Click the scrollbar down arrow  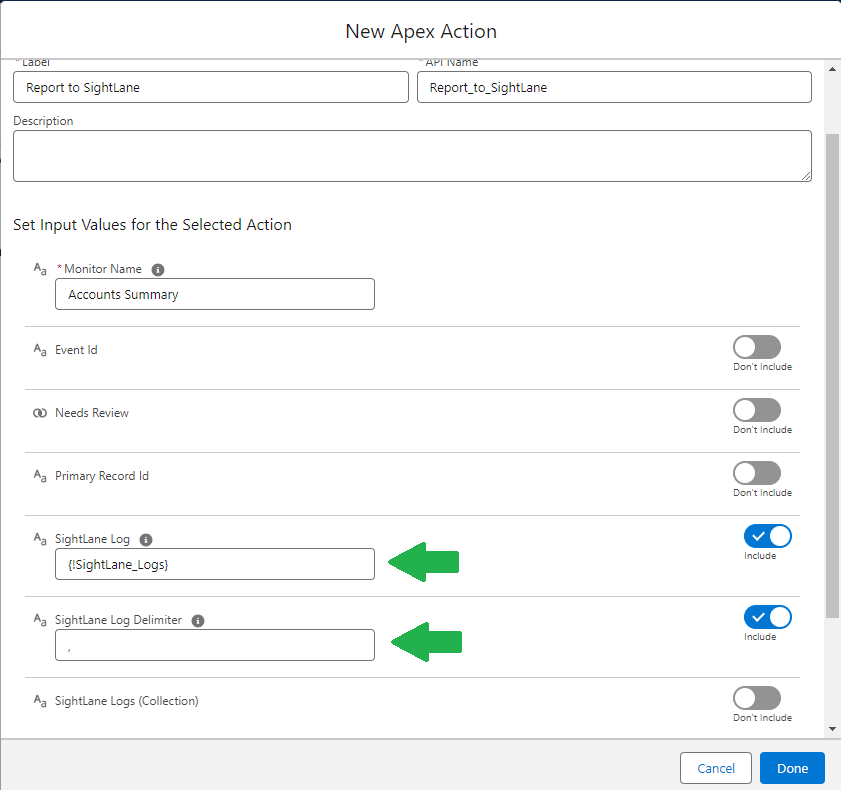click(832, 728)
